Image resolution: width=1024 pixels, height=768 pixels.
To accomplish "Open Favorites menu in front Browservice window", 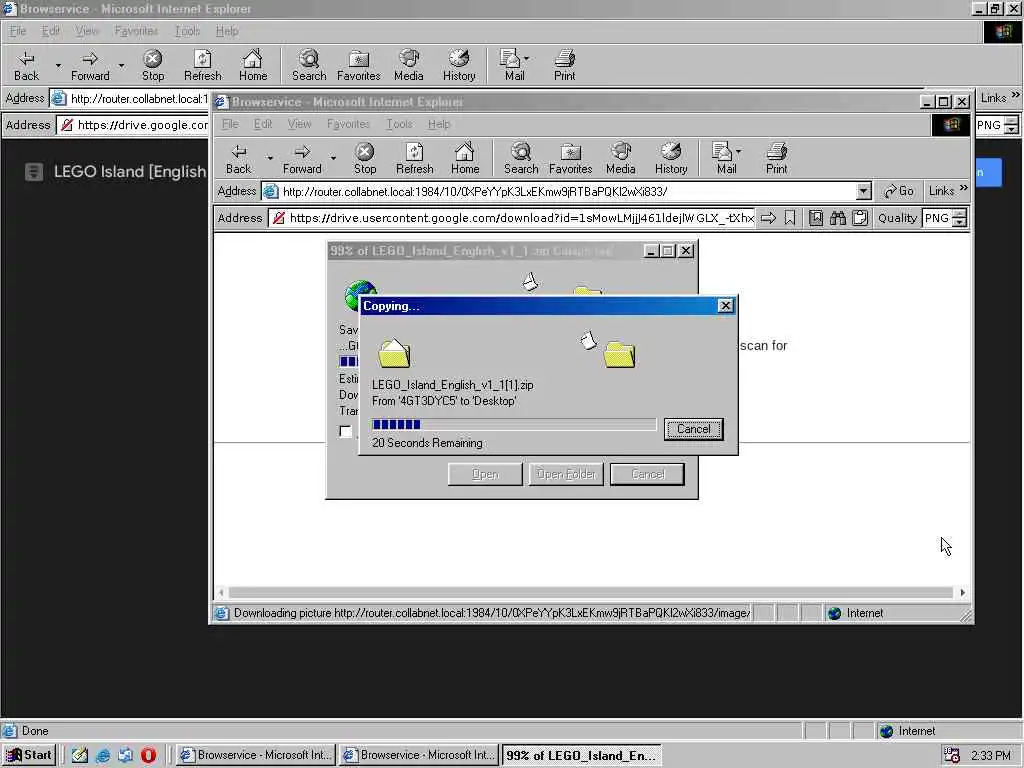I will [x=348, y=124].
